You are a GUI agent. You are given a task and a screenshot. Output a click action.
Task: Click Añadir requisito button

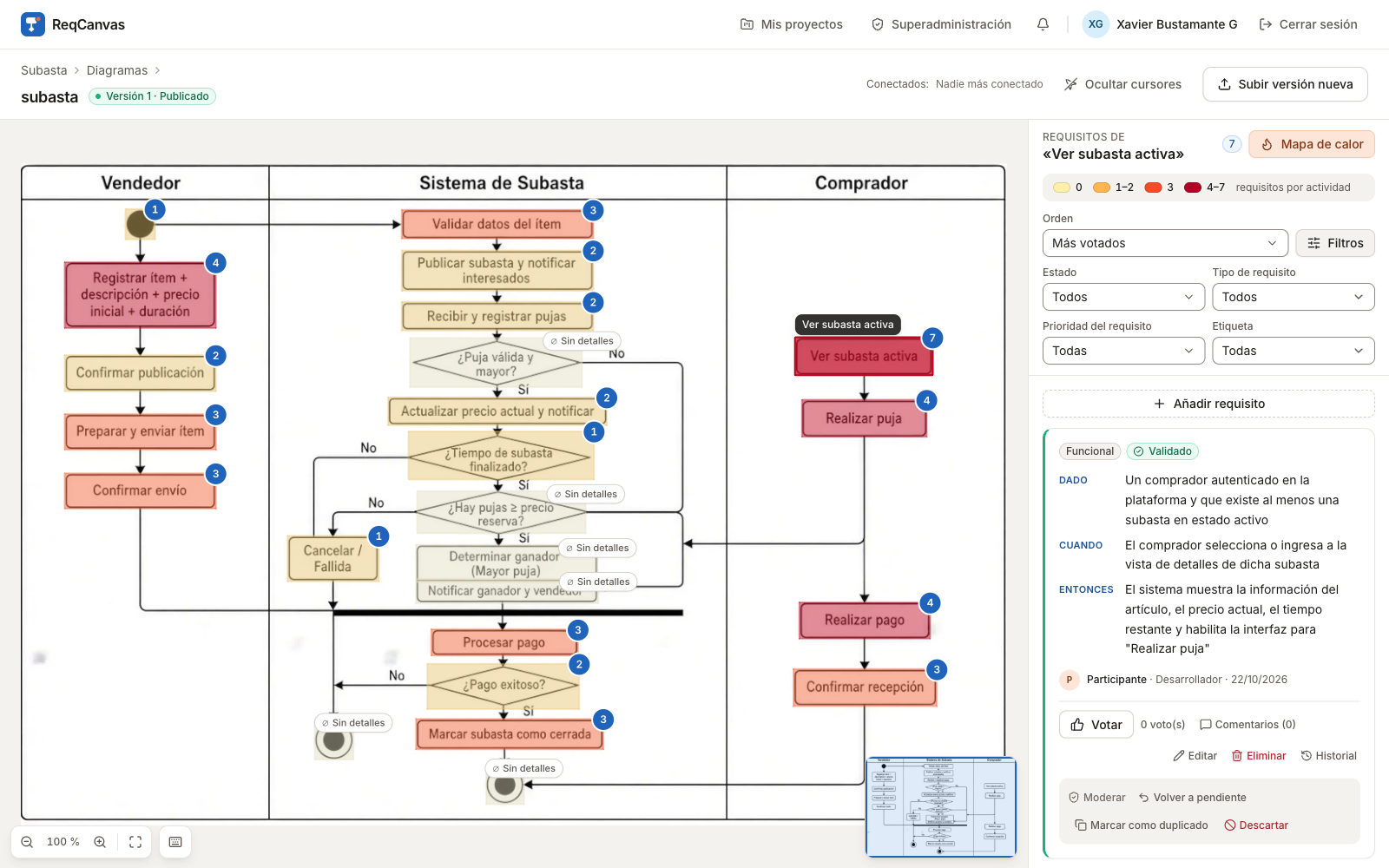coord(1208,404)
